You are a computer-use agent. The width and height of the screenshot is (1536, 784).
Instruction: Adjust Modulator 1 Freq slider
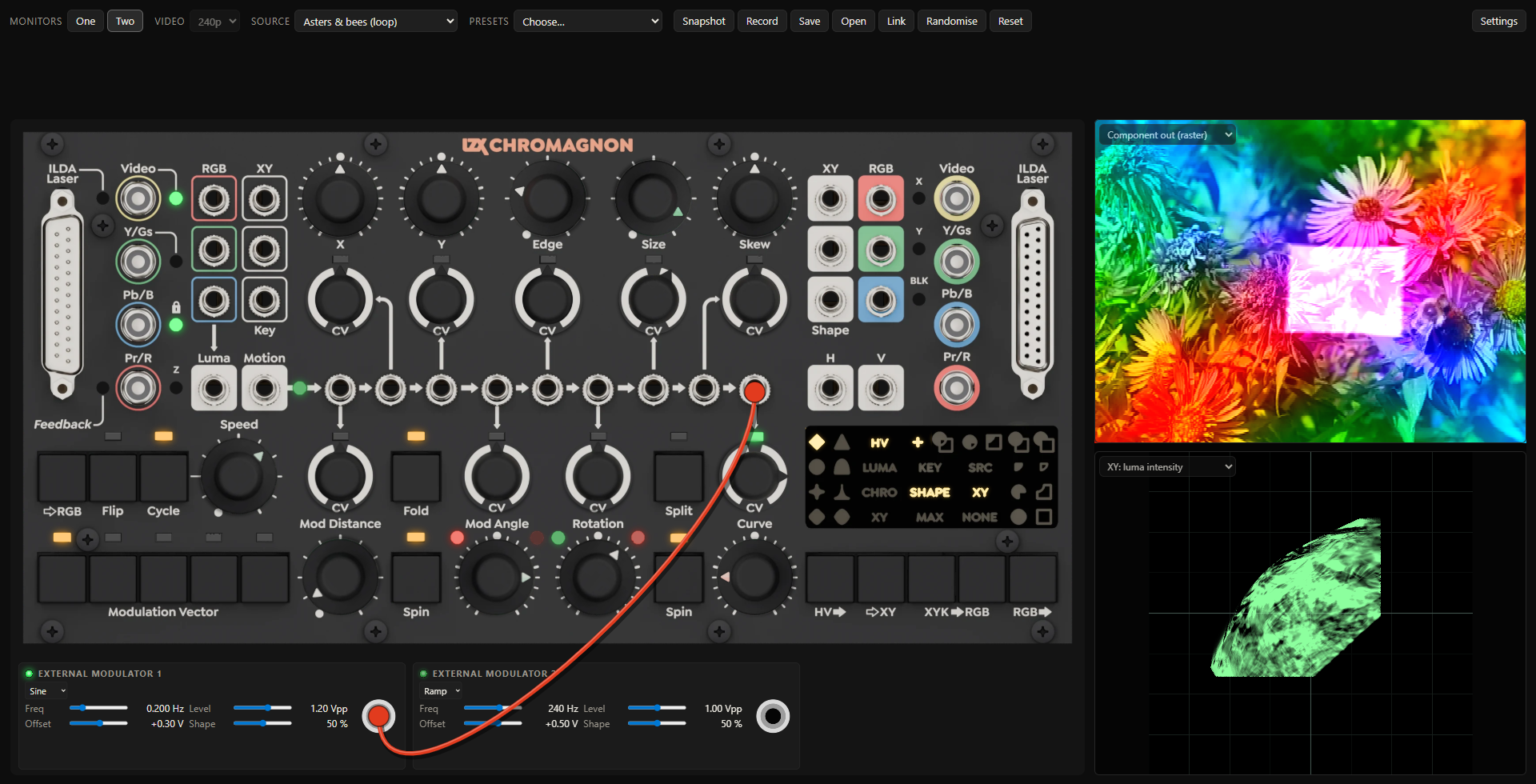coord(98,708)
